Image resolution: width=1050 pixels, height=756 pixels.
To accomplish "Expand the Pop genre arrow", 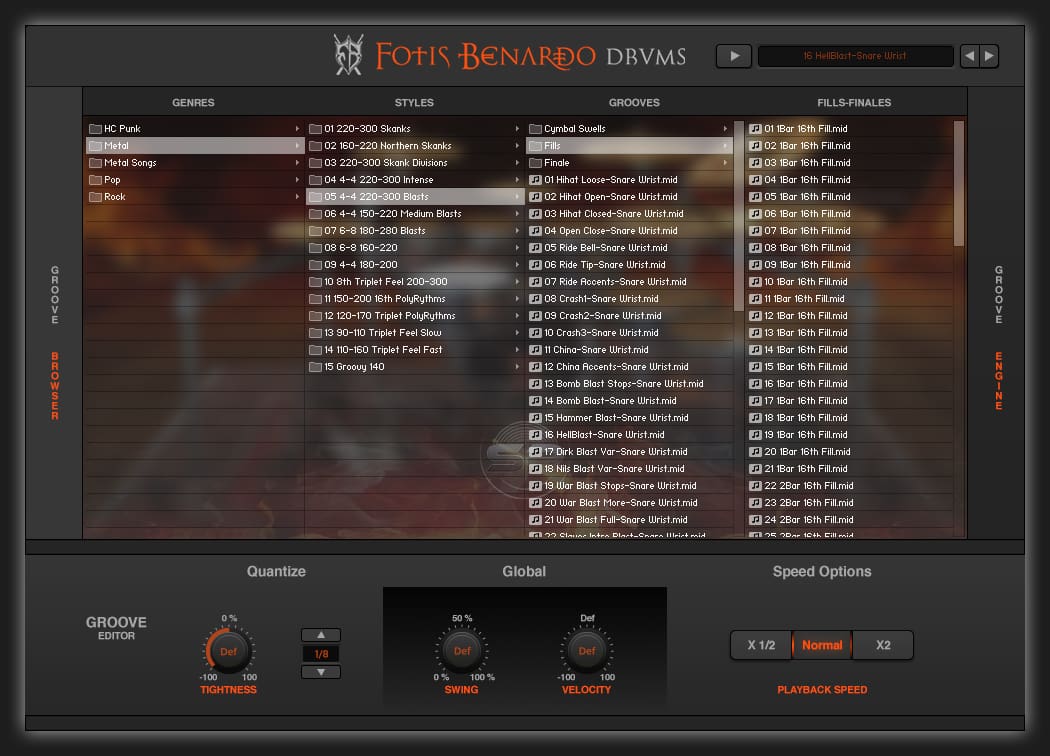I will point(297,179).
